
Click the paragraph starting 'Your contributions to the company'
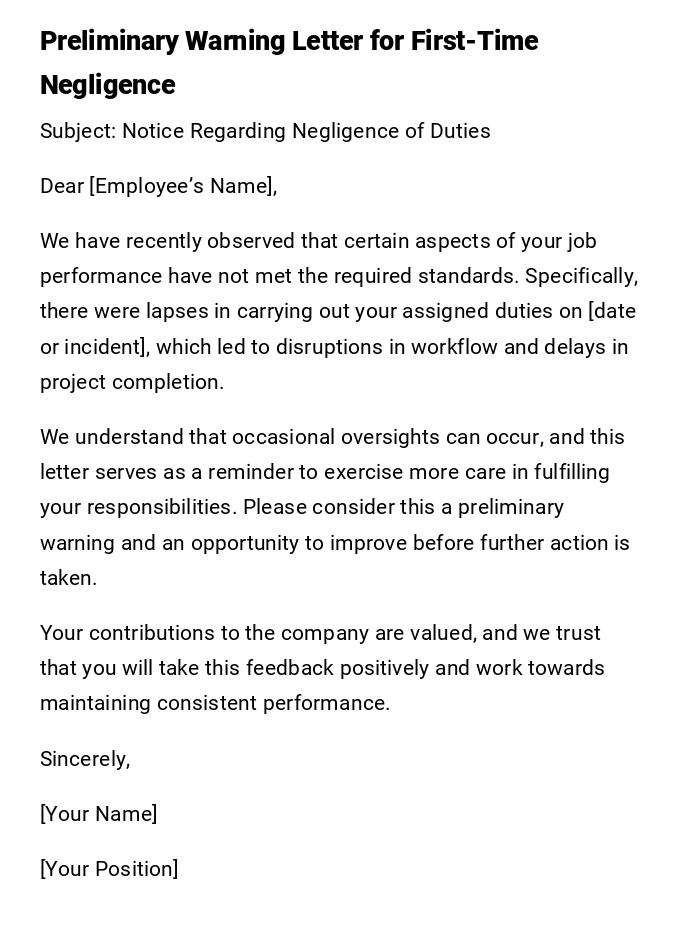pyautogui.click(x=322, y=668)
